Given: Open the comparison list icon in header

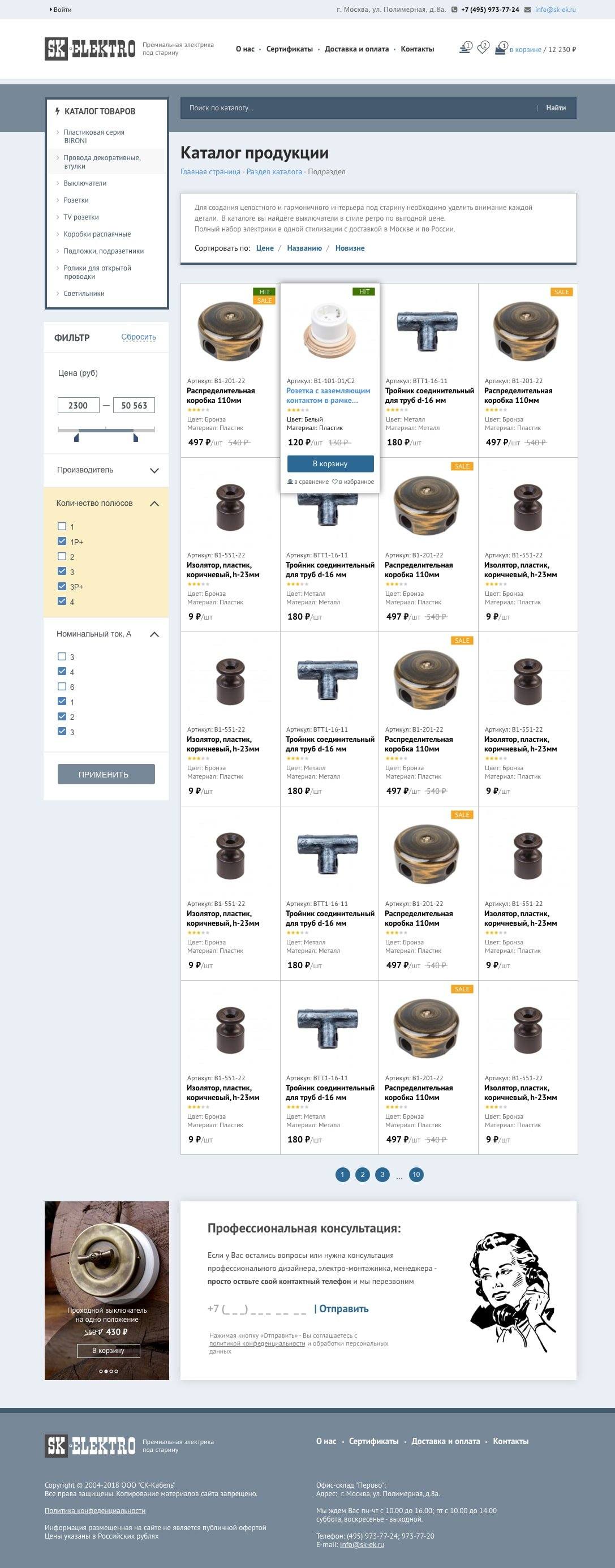Looking at the screenshot, I should pos(464,49).
